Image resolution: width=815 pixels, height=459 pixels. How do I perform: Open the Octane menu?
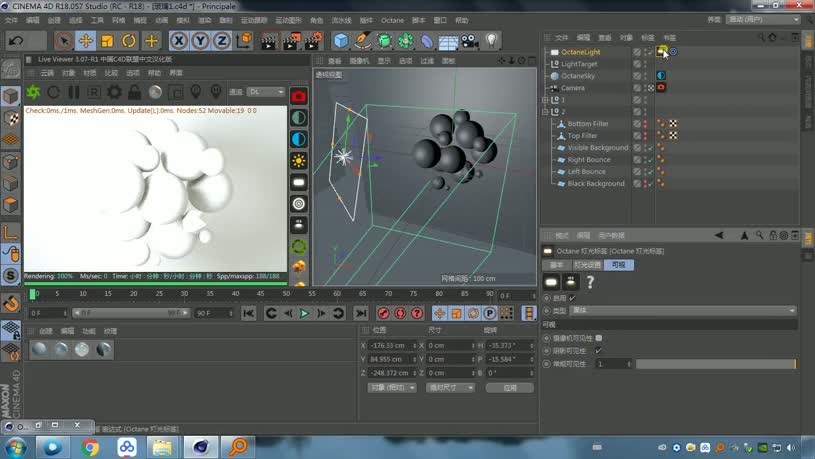(392, 20)
